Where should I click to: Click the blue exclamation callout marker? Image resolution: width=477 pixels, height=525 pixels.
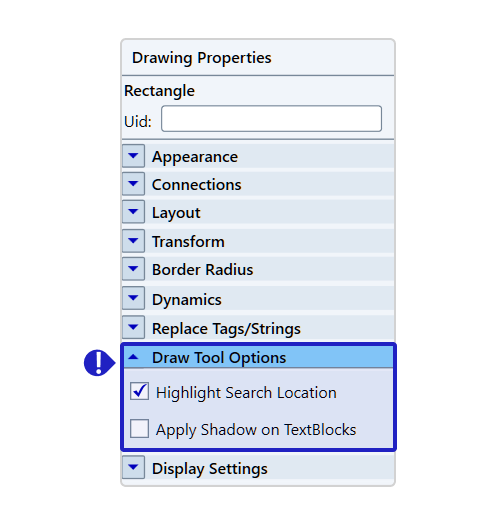tap(99, 363)
